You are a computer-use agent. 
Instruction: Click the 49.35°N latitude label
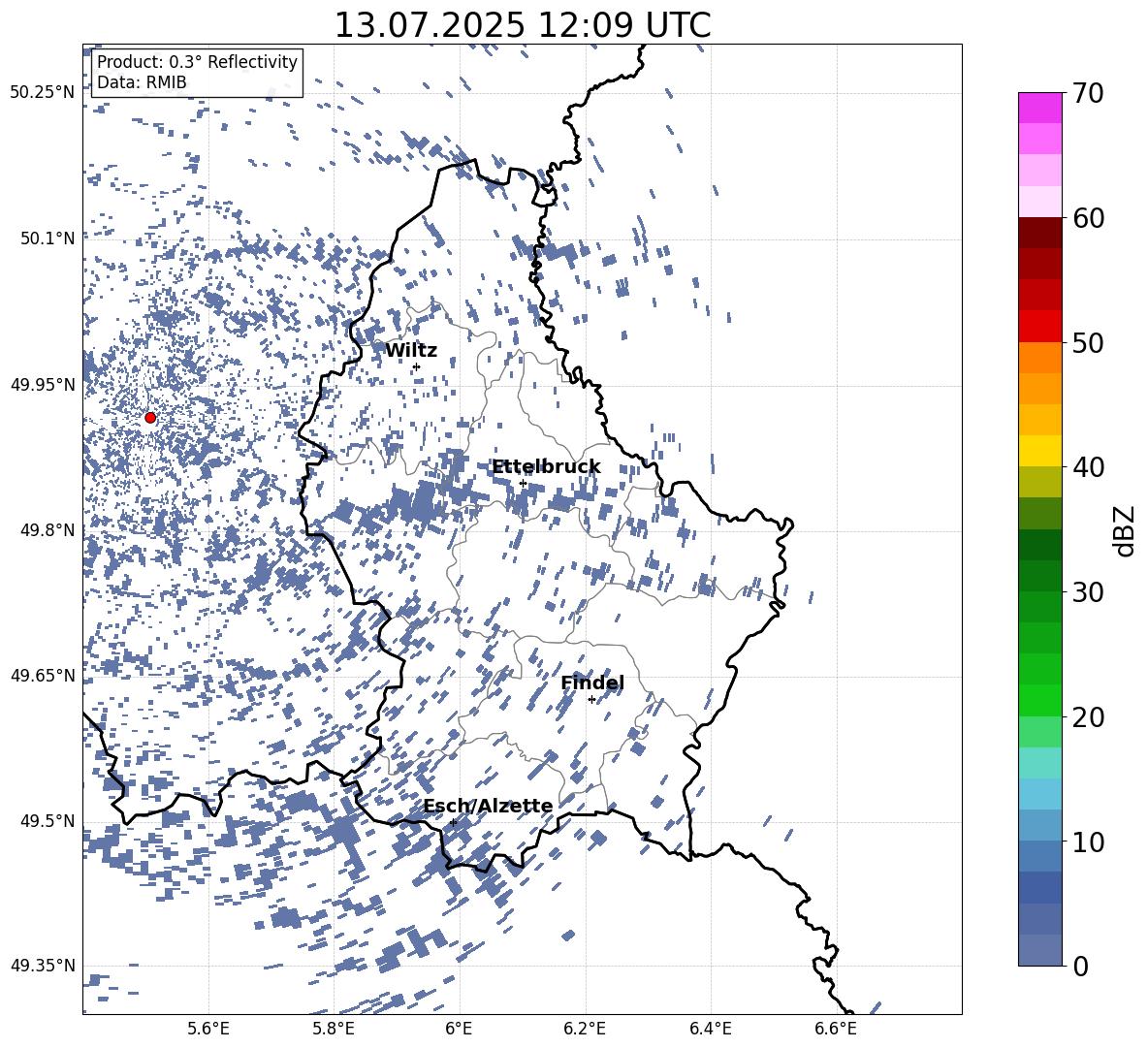(x=44, y=966)
